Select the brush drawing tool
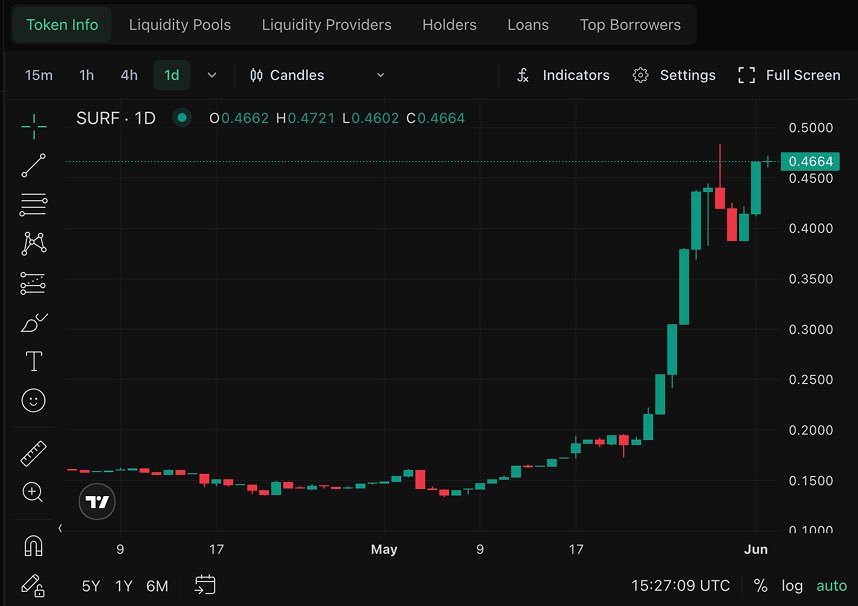The width and height of the screenshot is (858, 606). [34, 322]
